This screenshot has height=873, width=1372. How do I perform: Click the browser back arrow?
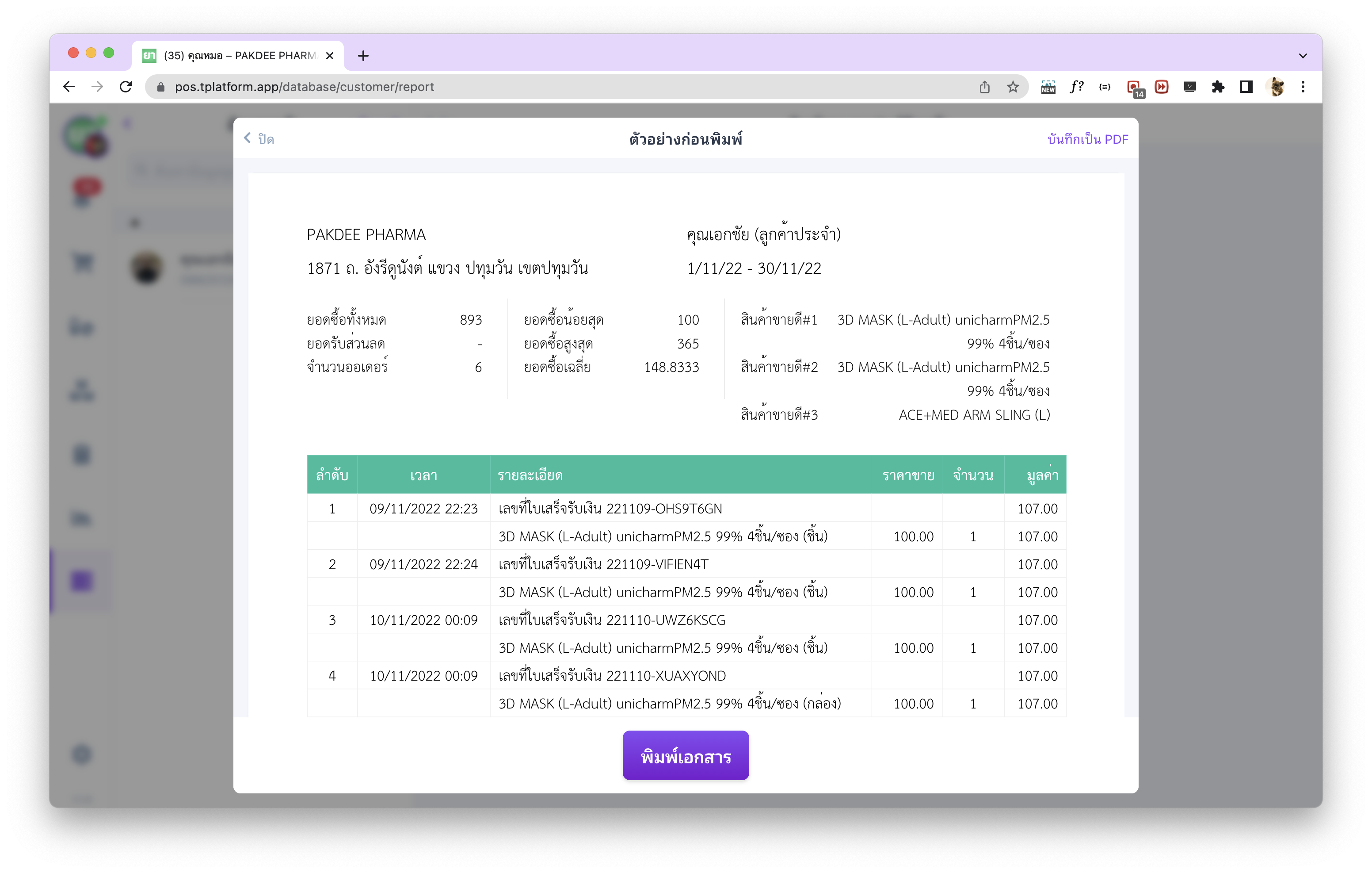(69, 87)
